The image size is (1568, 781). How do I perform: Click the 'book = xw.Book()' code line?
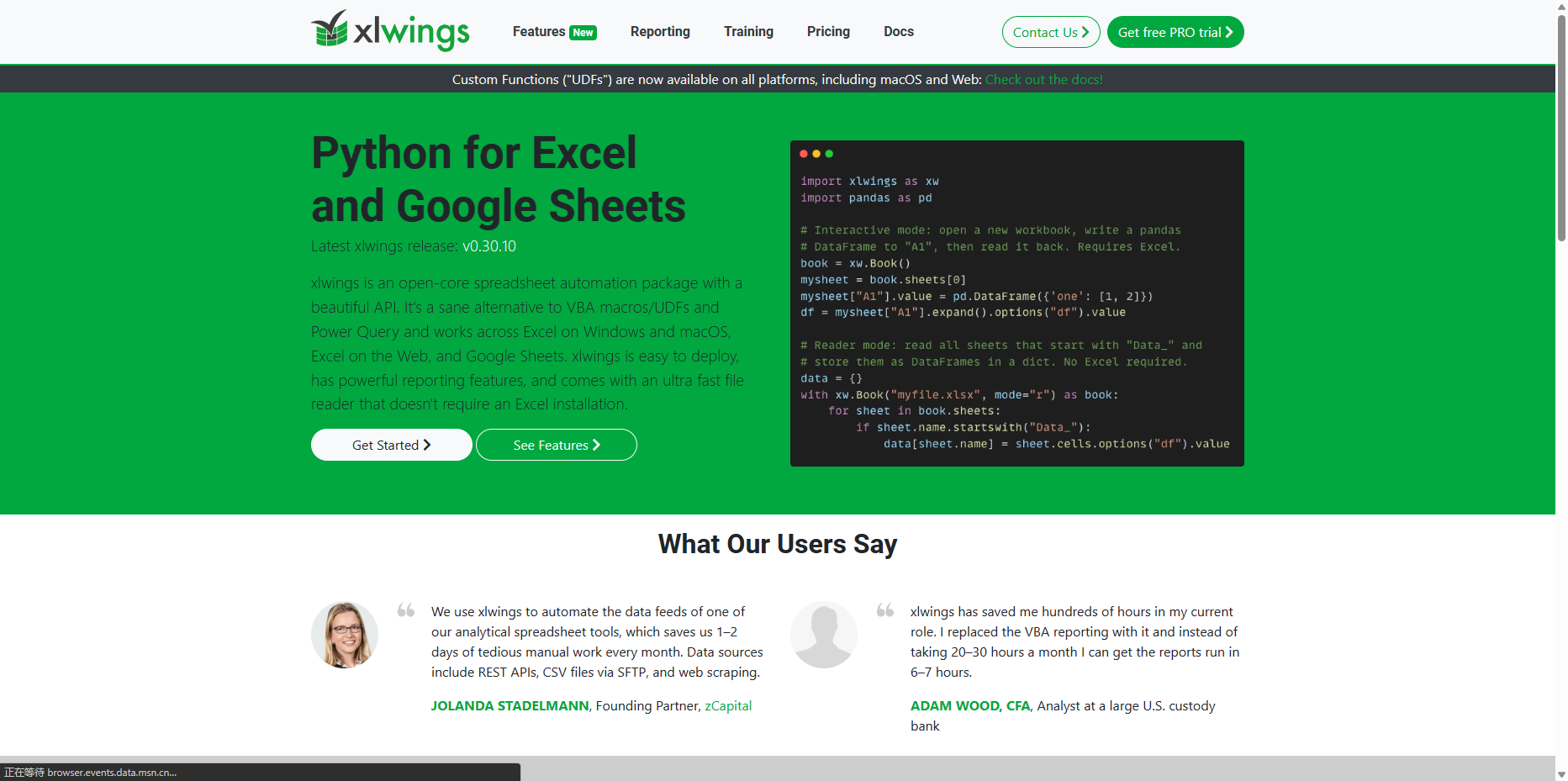[855, 263]
